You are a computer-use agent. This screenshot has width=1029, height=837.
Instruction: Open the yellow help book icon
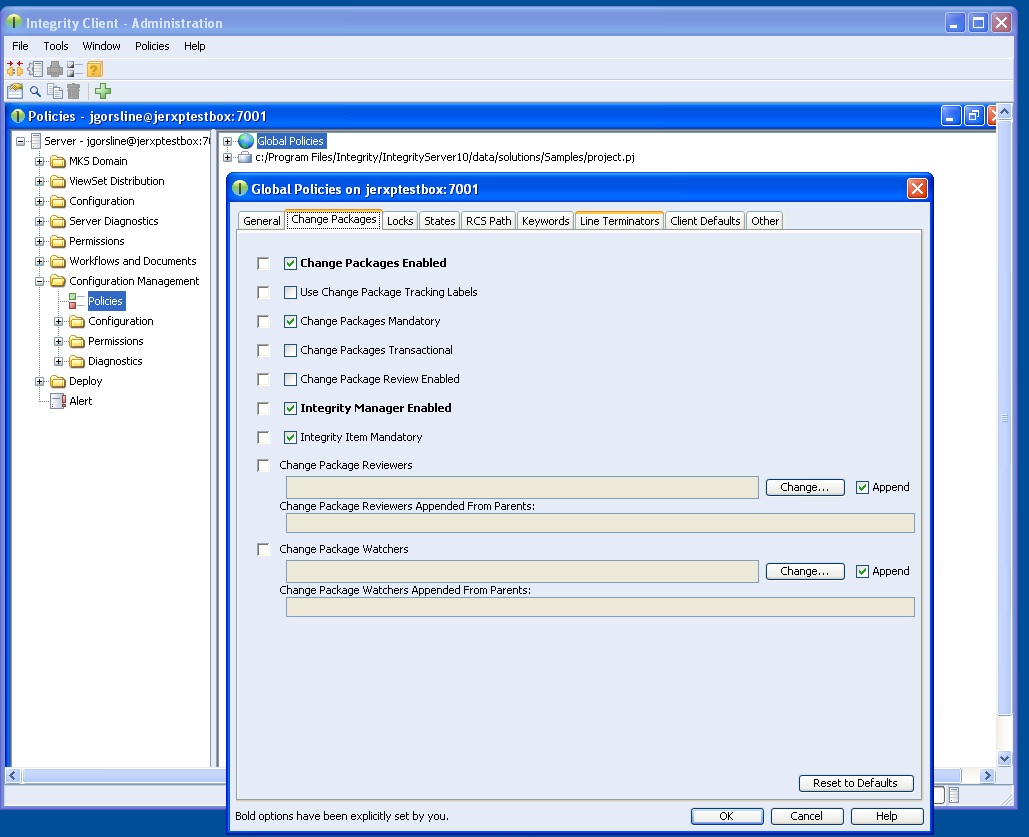pyautogui.click(x=94, y=68)
